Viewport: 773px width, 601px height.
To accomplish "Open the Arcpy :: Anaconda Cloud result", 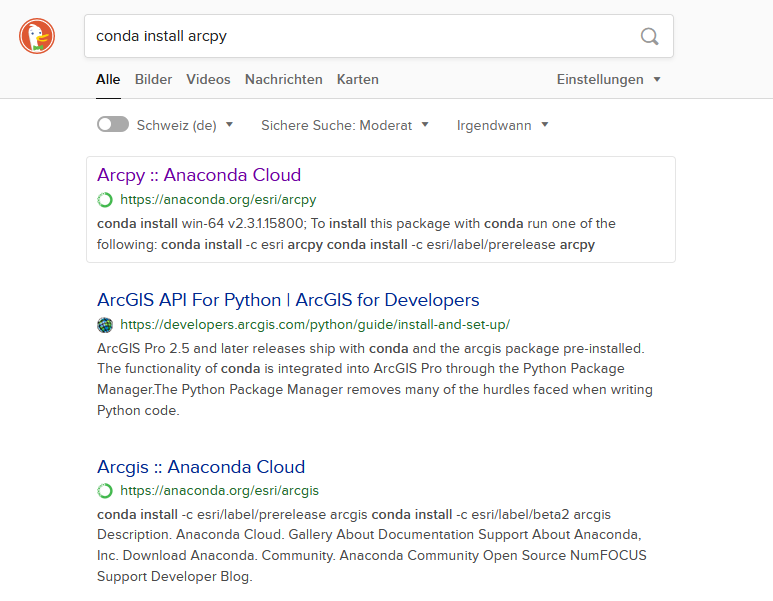I will pyautogui.click(x=199, y=175).
